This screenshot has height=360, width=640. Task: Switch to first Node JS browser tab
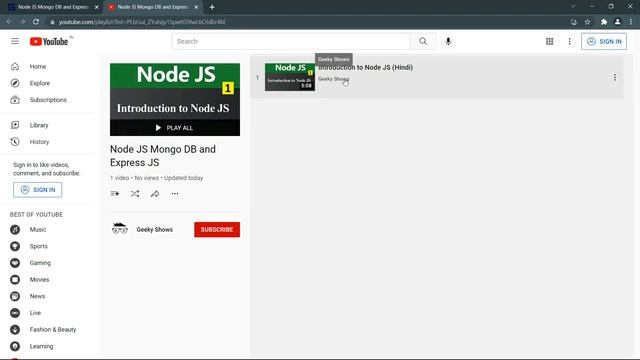click(53, 7)
